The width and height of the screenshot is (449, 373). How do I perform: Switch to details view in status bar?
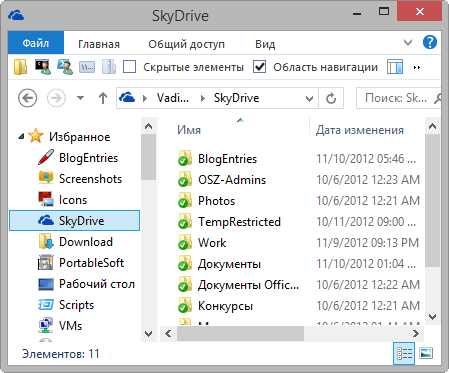404,353
